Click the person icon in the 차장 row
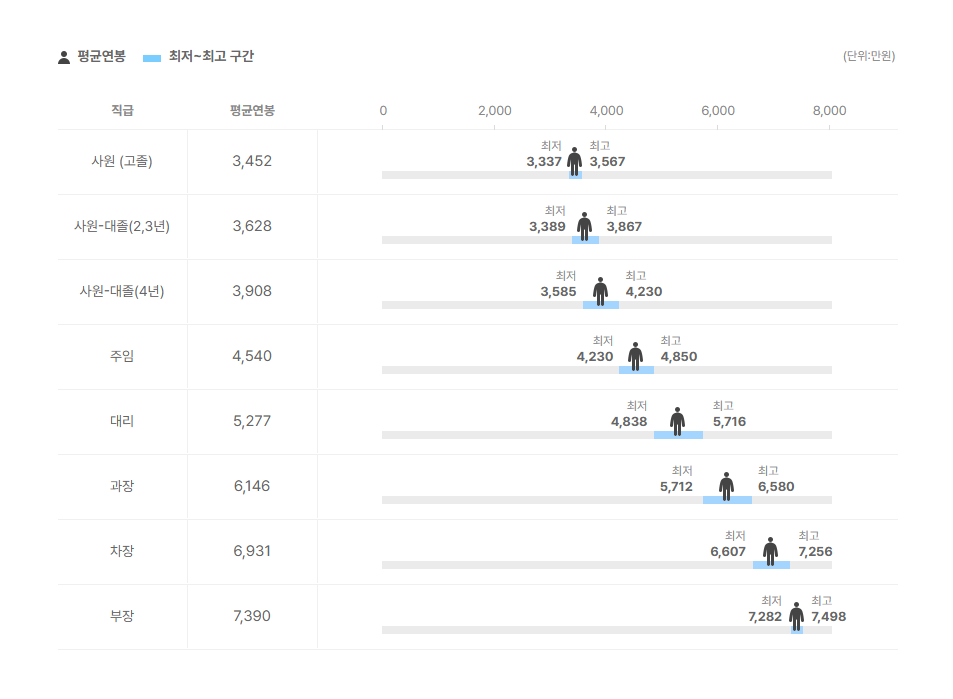Screen dimensions: 953x699 [770, 551]
